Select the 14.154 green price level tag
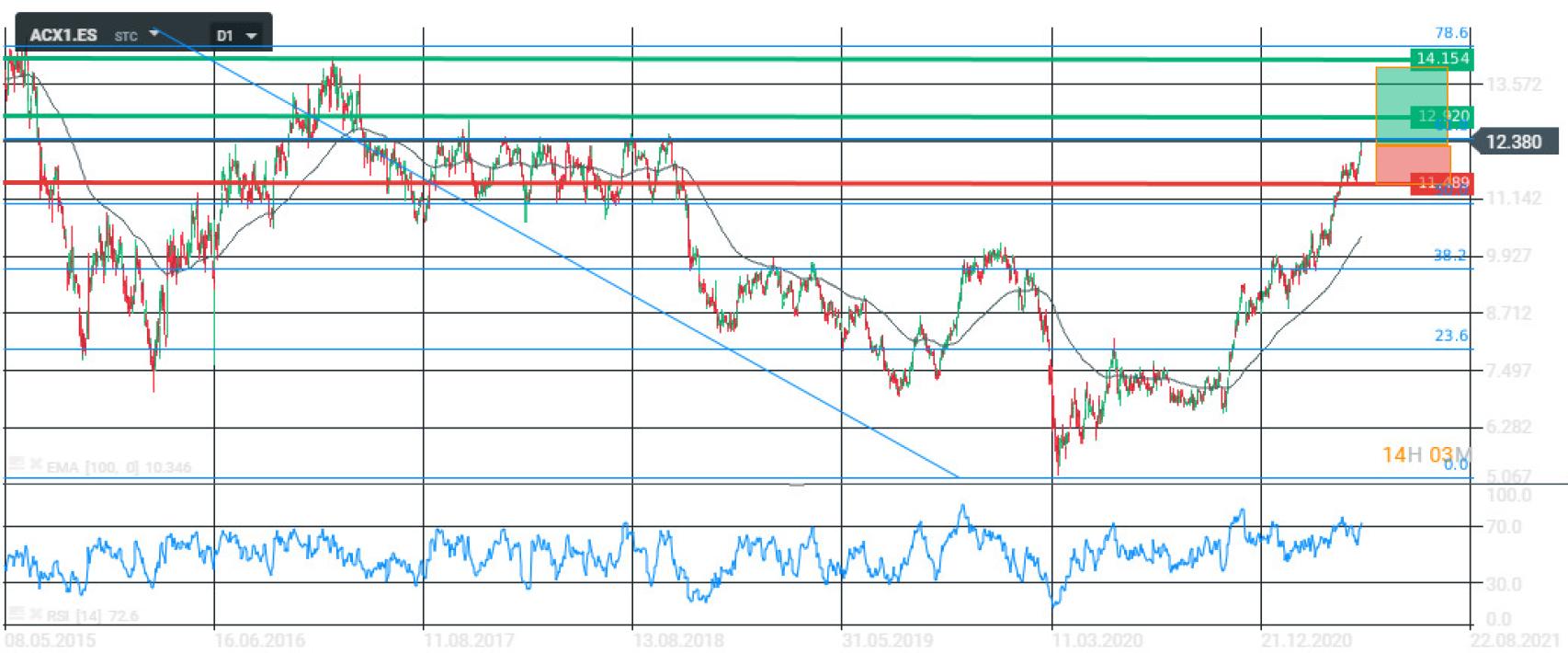 pyautogui.click(x=1441, y=59)
